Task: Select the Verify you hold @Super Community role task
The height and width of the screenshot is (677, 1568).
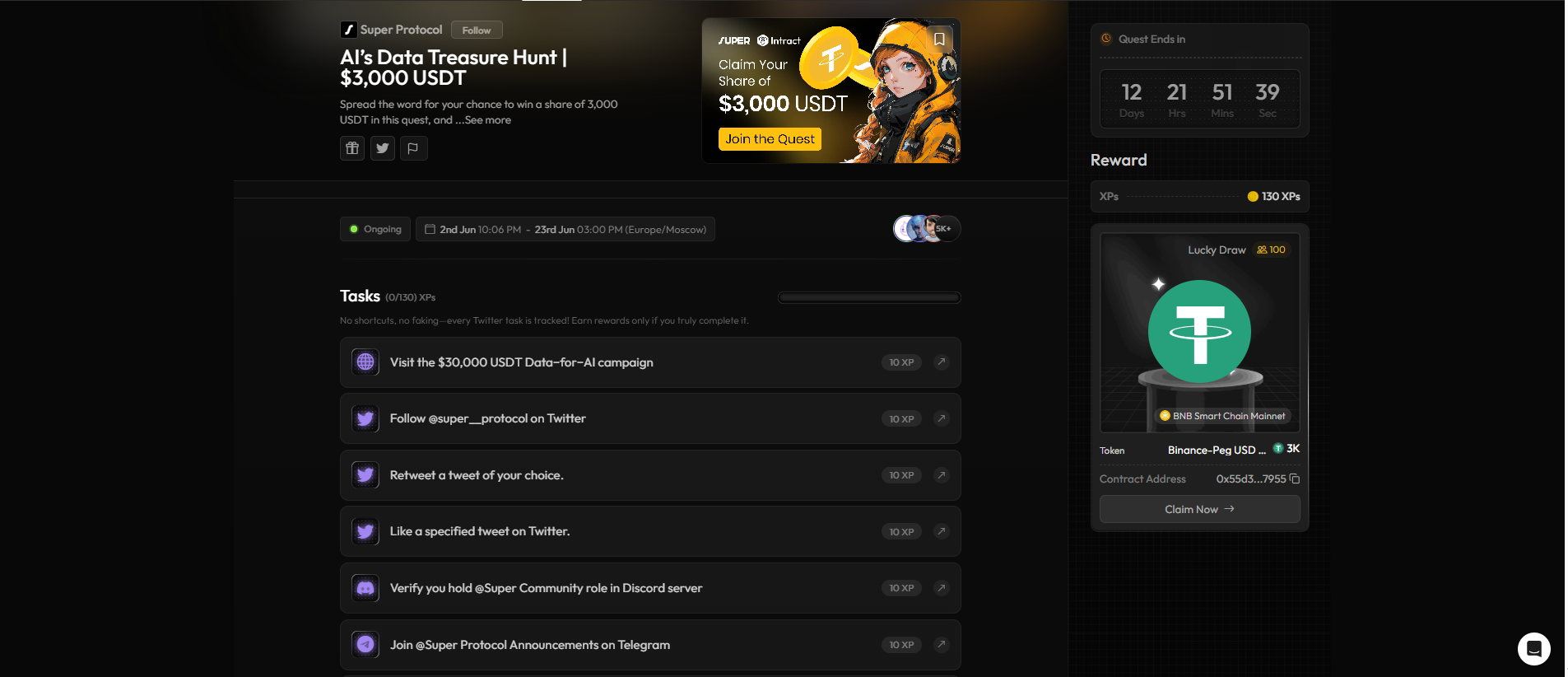Action: click(650, 588)
